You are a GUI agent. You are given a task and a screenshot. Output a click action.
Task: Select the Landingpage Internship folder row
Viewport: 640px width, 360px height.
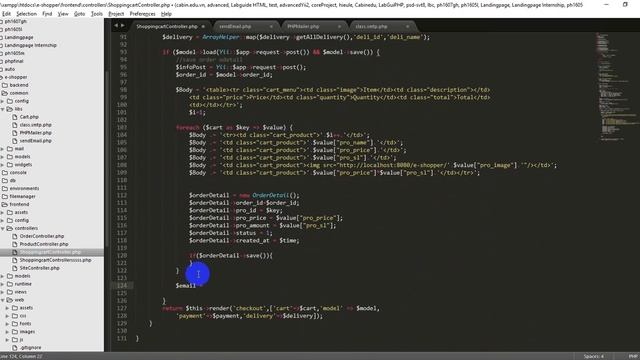pos(52,45)
